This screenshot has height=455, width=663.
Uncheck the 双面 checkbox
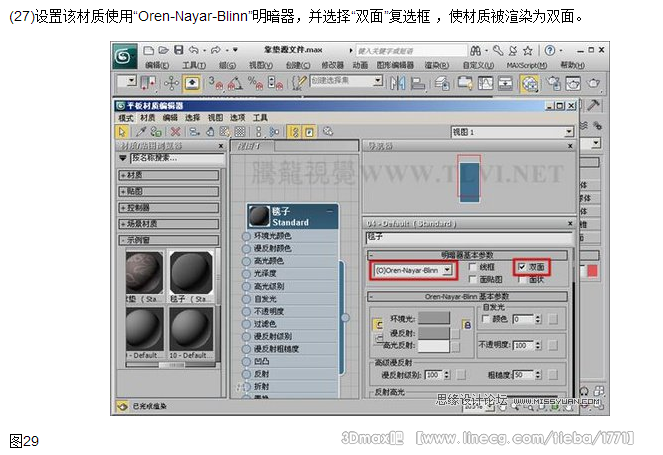522,267
